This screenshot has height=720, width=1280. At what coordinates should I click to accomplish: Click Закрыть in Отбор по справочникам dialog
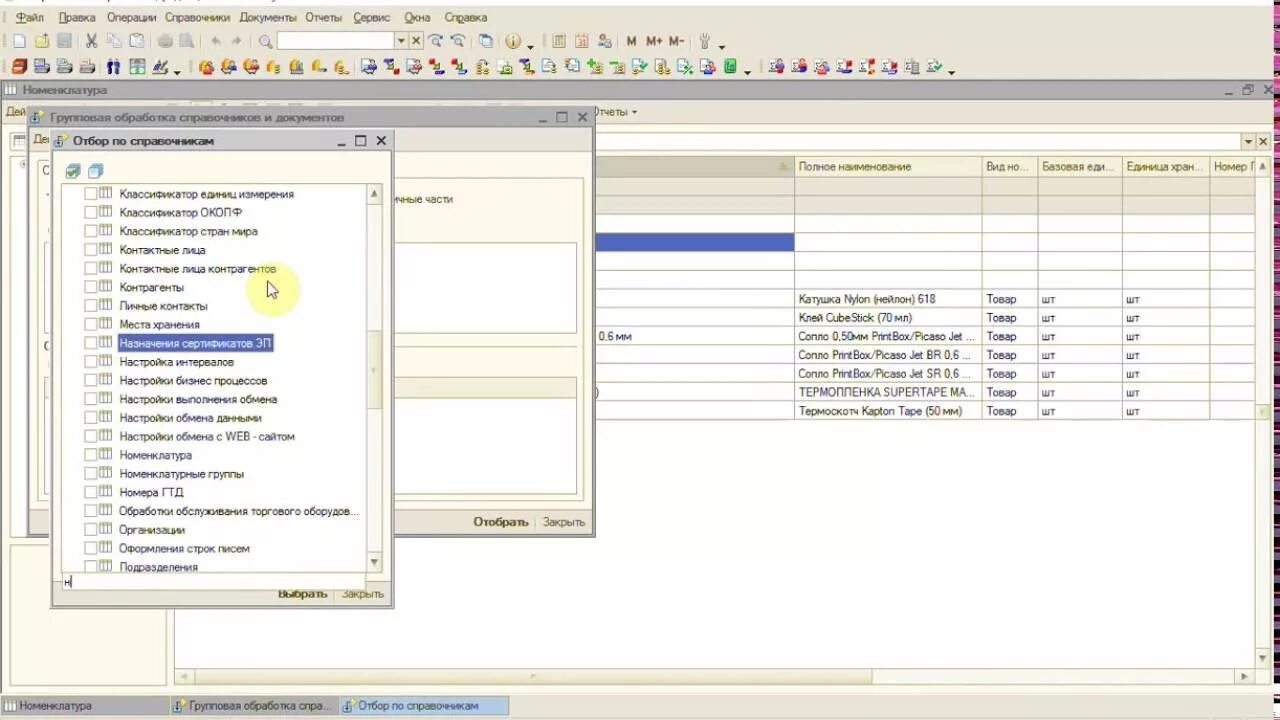coord(362,593)
